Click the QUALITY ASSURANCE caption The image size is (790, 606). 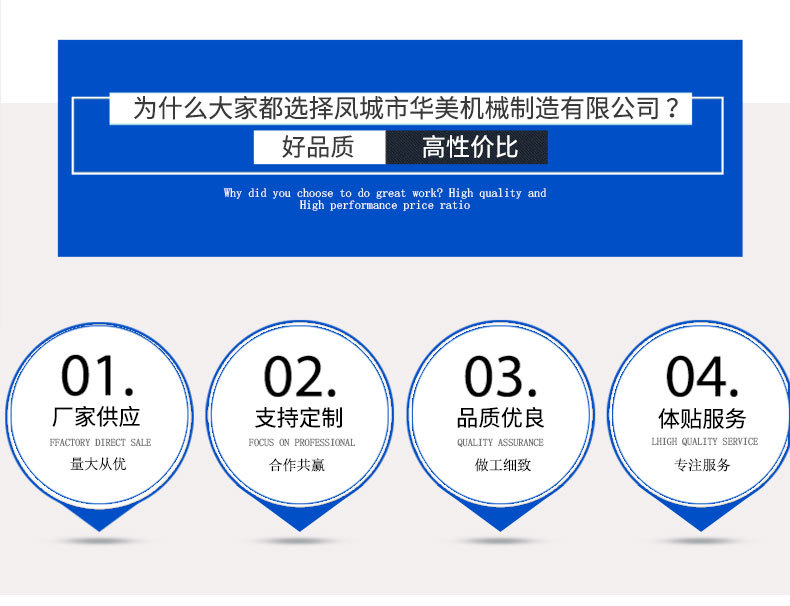pos(500,442)
